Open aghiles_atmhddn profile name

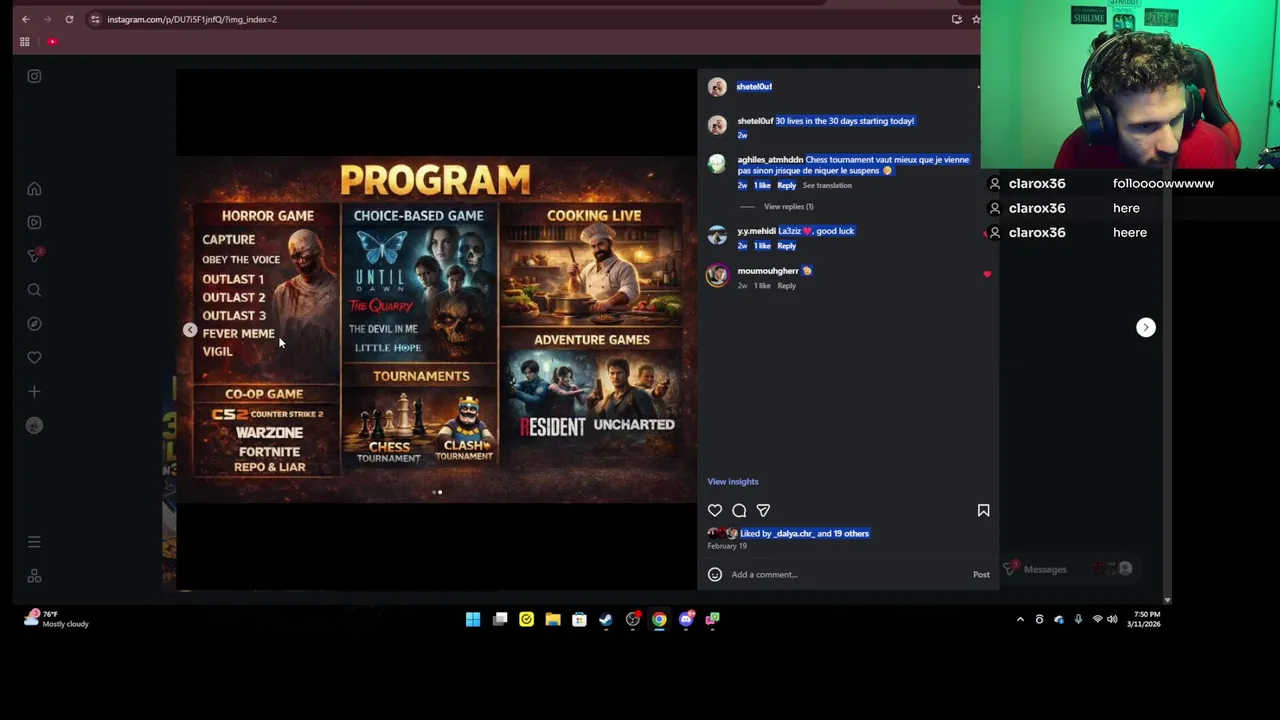click(770, 159)
